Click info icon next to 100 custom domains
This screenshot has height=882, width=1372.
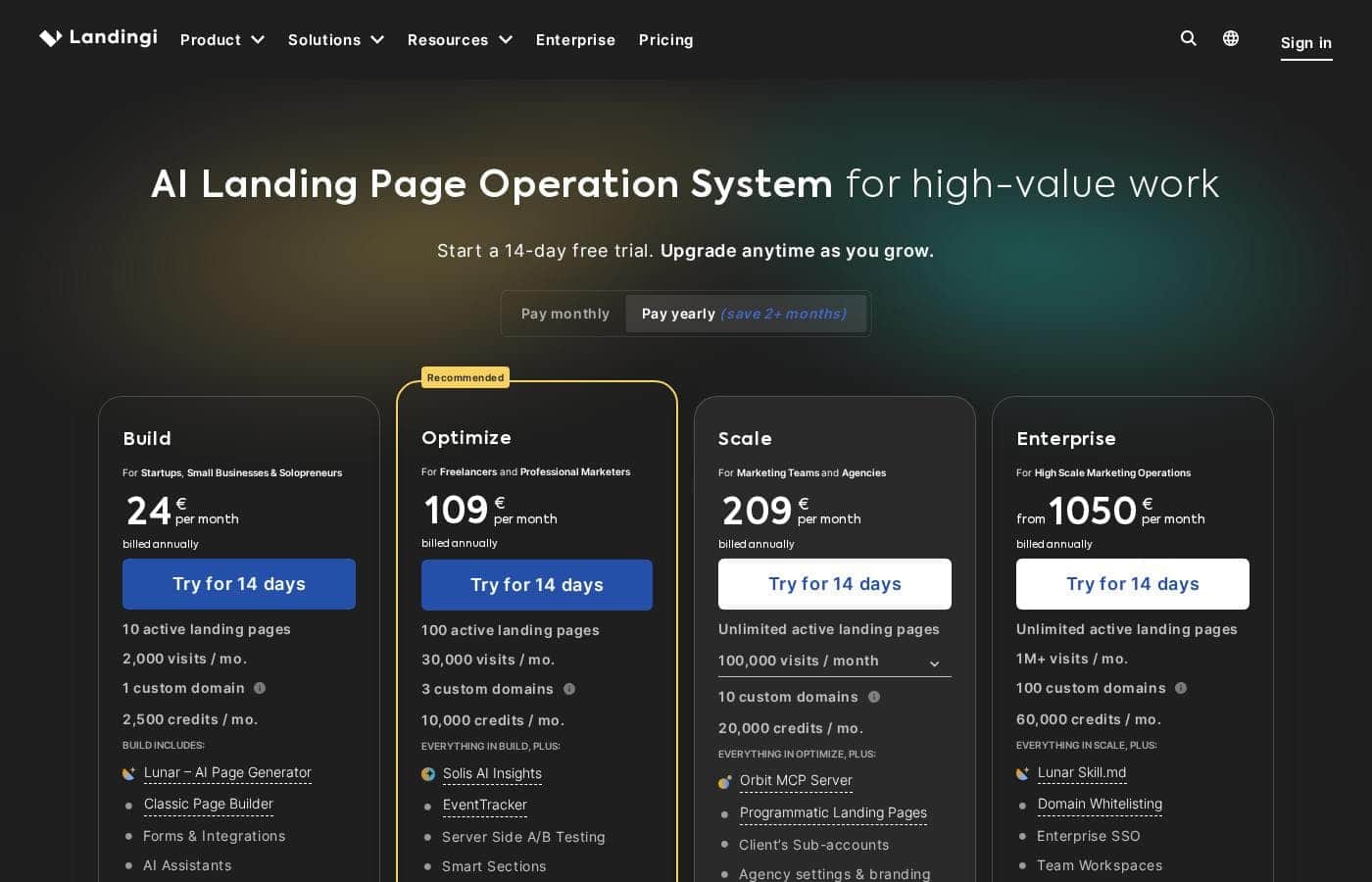coord(1181,688)
